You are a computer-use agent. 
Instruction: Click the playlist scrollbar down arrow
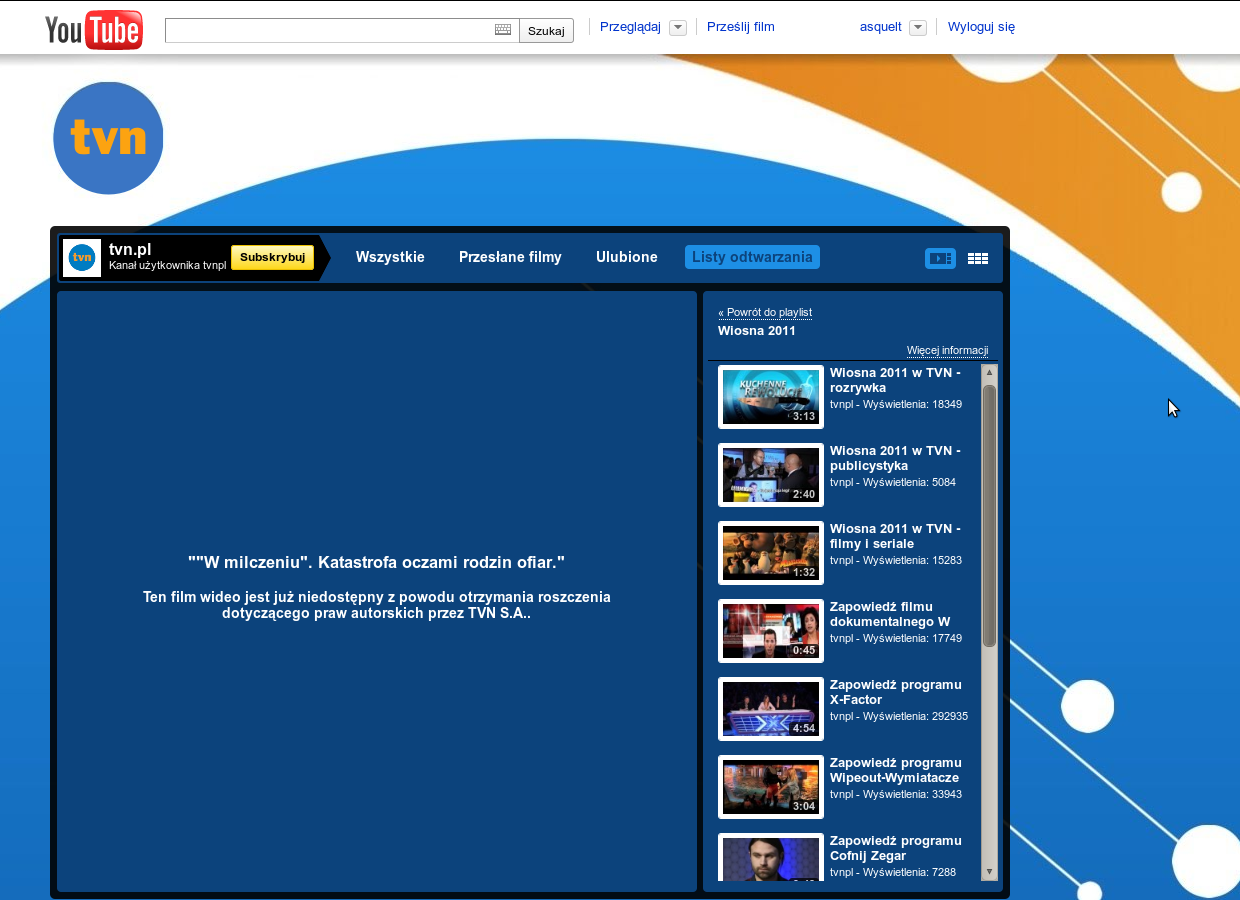point(989,872)
